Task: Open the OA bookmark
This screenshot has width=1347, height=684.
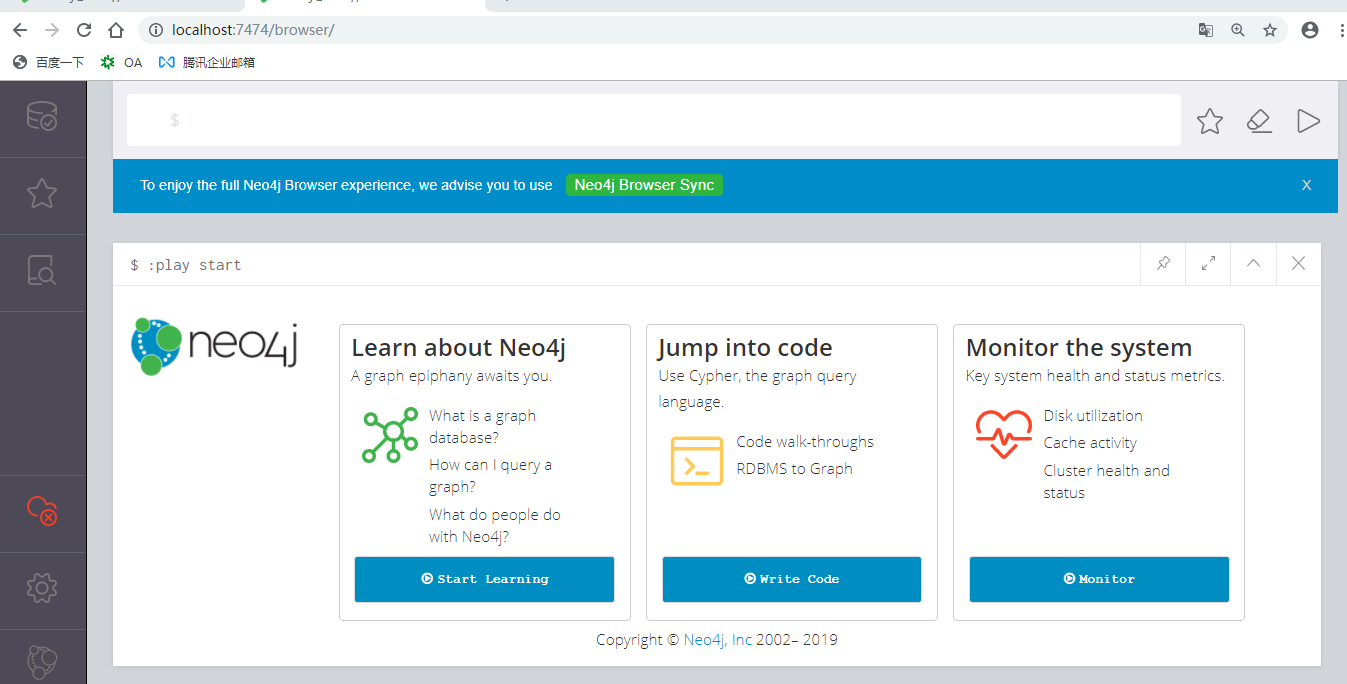Action: coord(122,62)
